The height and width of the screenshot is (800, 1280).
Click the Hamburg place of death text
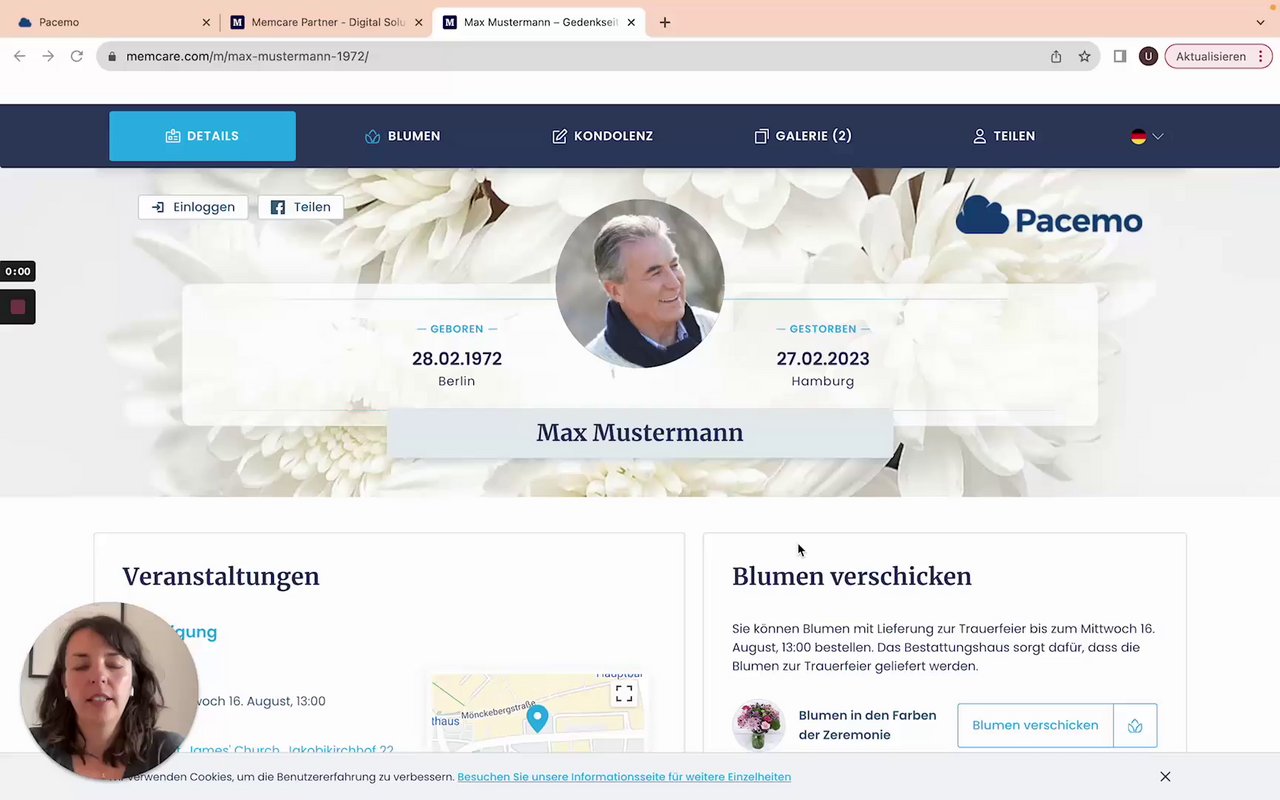[x=823, y=381]
